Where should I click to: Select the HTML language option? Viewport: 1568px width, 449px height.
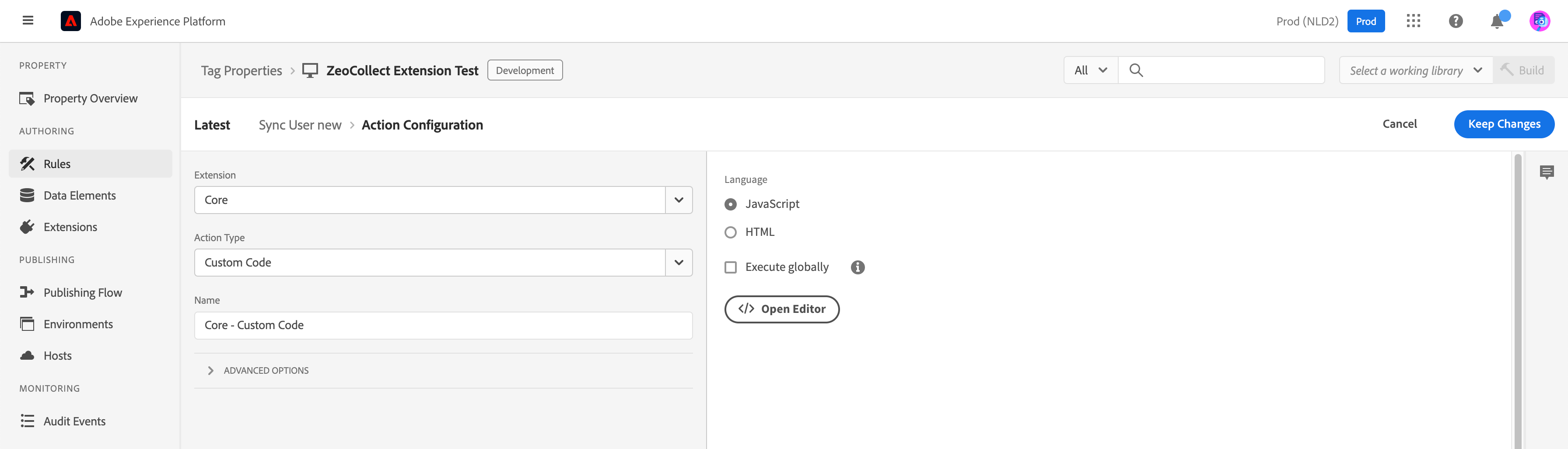click(x=731, y=232)
